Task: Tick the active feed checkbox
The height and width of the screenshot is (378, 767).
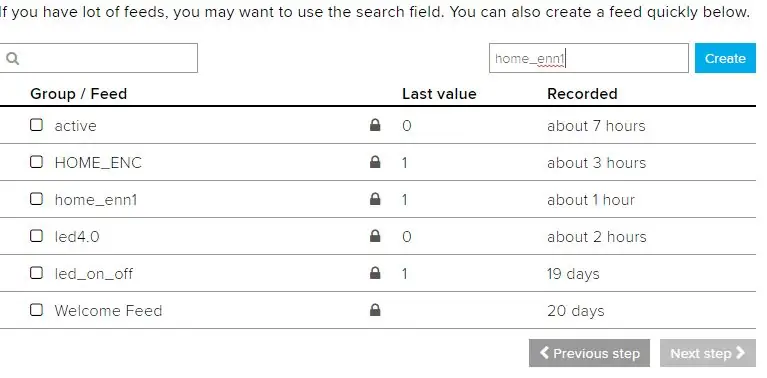Action: pyautogui.click(x=36, y=125)
